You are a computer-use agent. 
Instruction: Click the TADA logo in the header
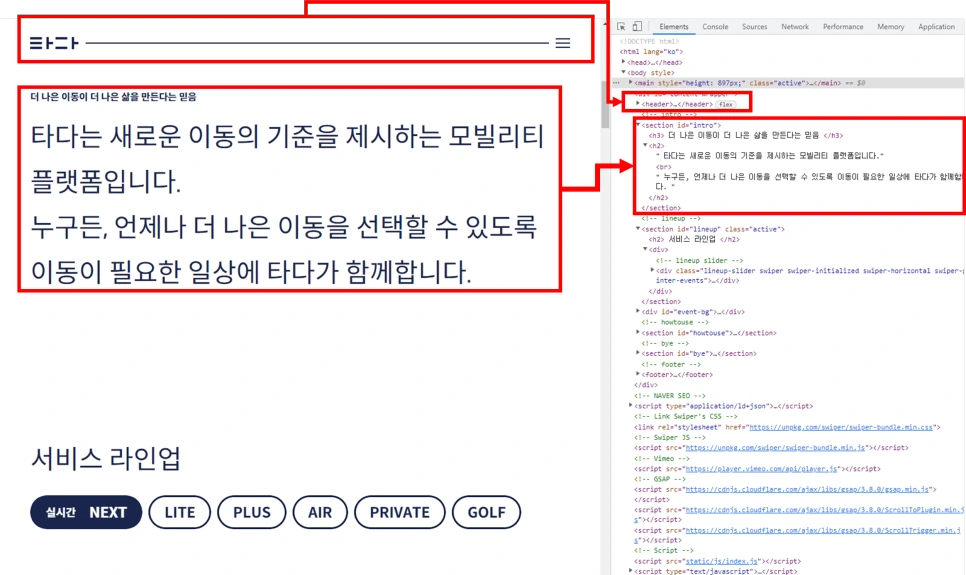54,43
